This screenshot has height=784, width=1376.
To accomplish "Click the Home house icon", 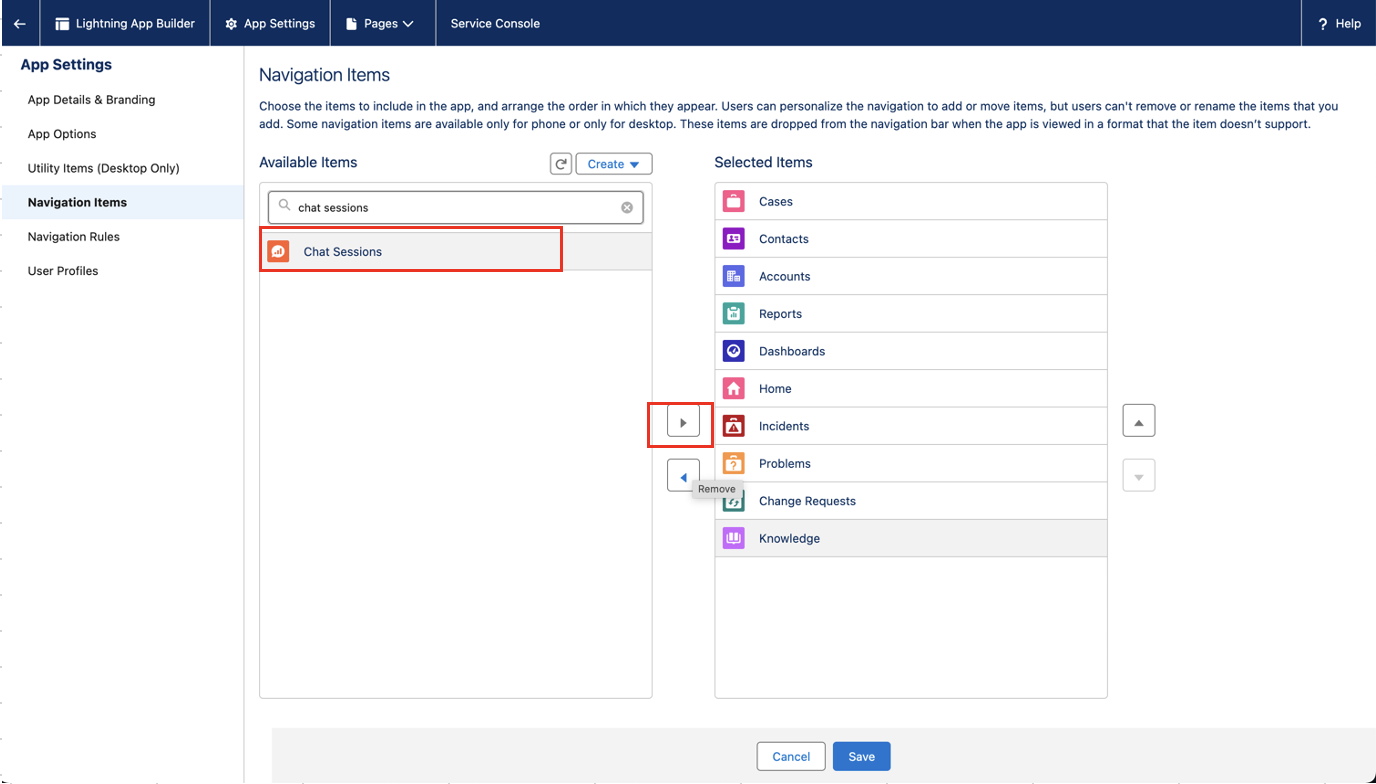I will click(x=734, y=389).
